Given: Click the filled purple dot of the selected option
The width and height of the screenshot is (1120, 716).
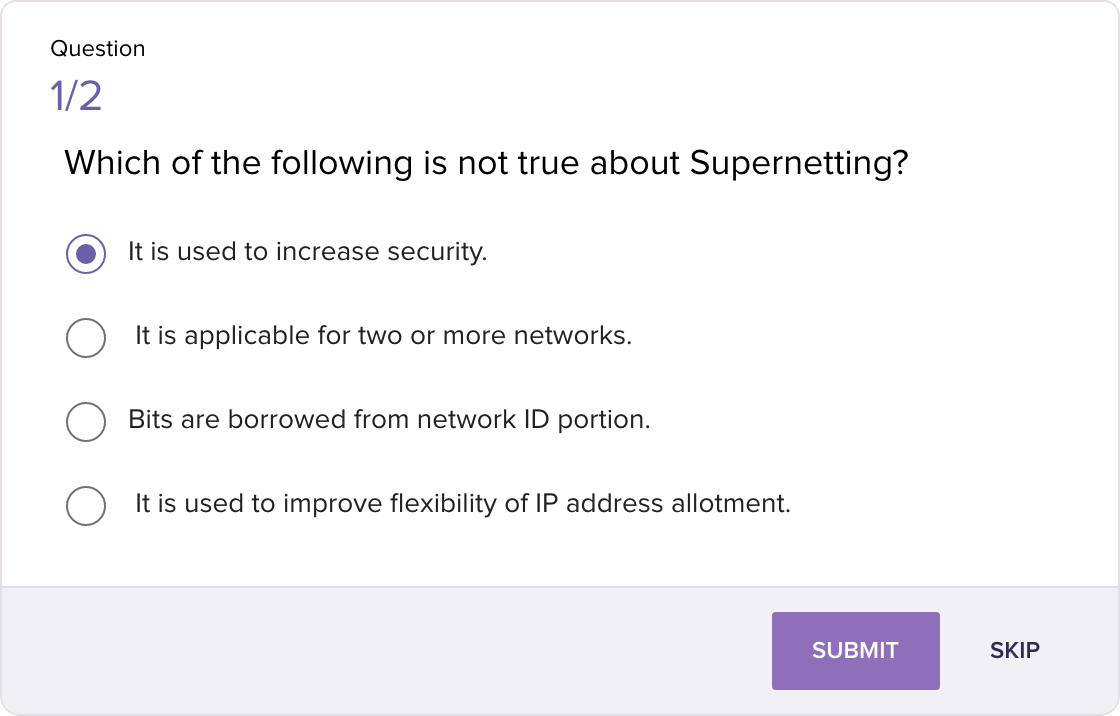Looking at the screenshot, I should click(86, 253).
